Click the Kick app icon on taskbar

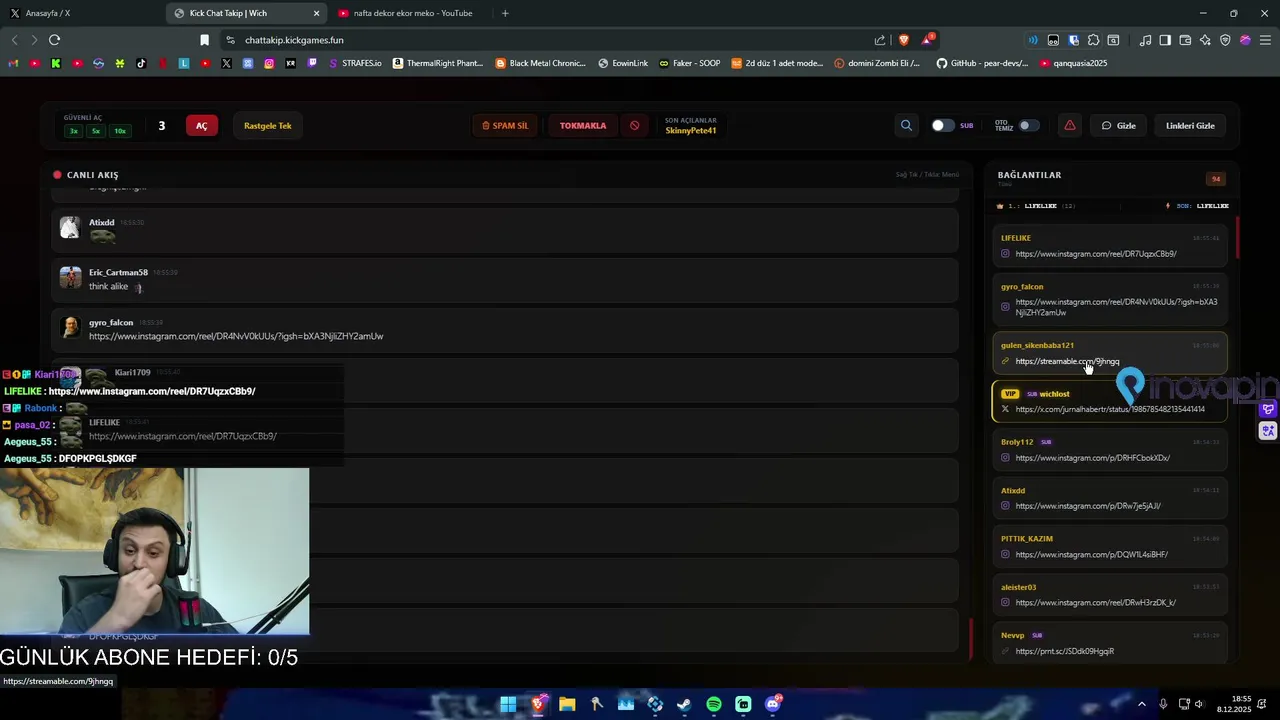tap(743, 704)
